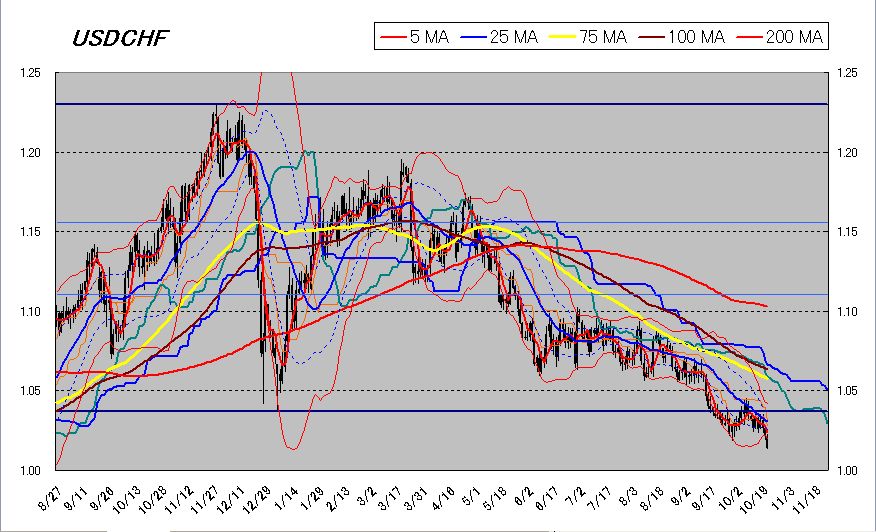Click the 11/12 date label
This screenshot has width=876, height=532.
(178, 500)
